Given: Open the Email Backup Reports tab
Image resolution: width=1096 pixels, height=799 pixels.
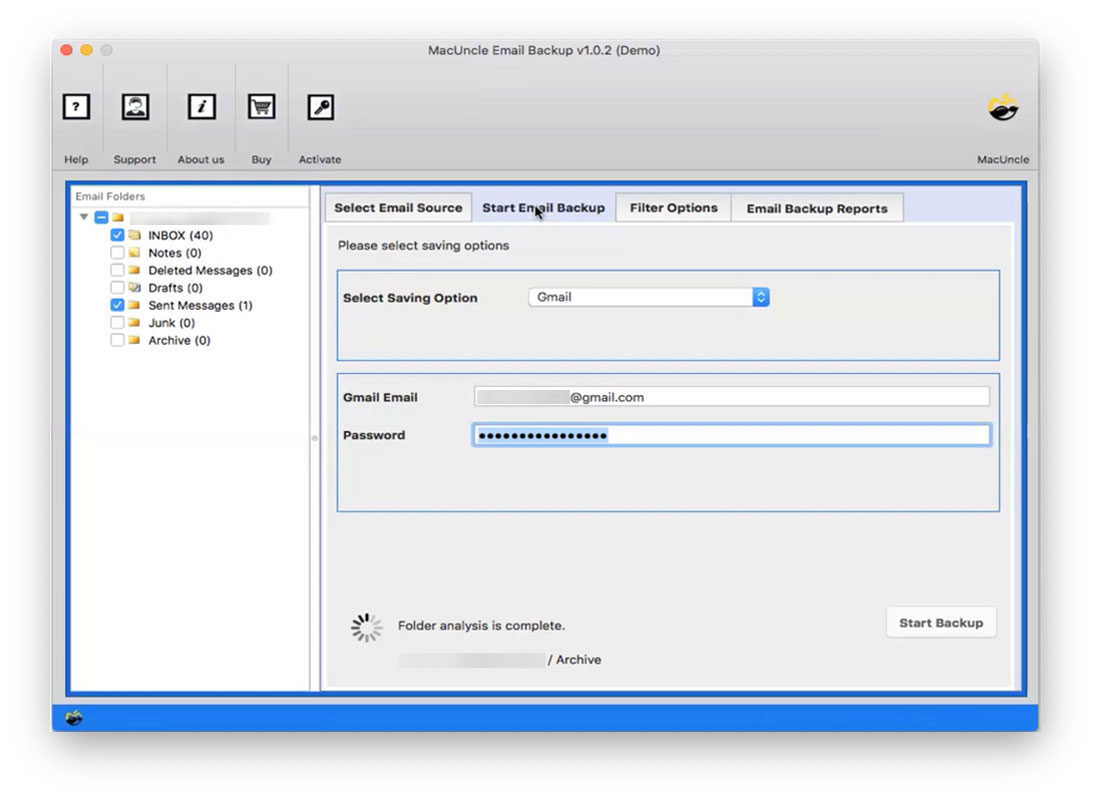Looking at the screenshot, I should tap(818, 208).
